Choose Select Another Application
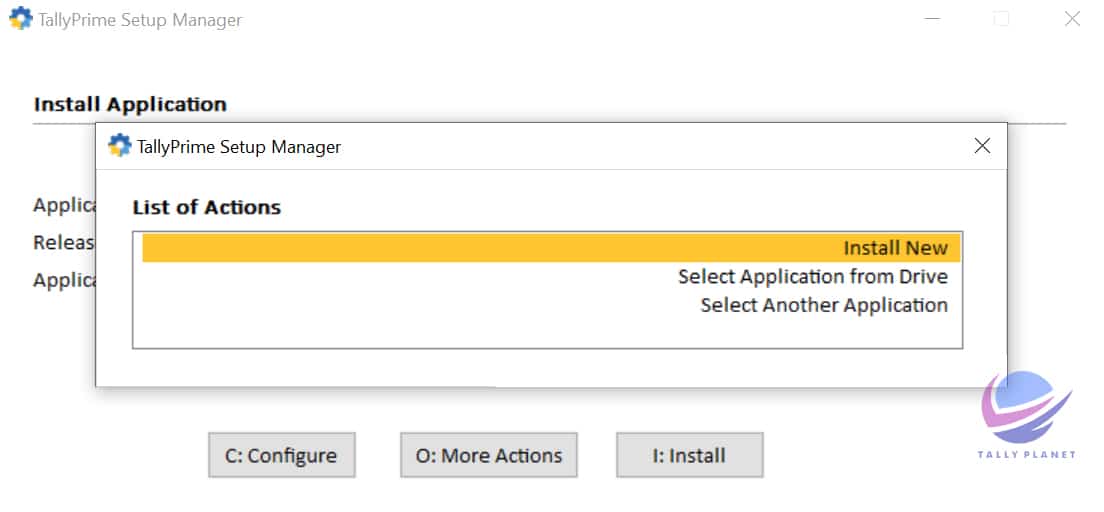The height and width of the screenshot is (512, 1104). click(823, 305)
